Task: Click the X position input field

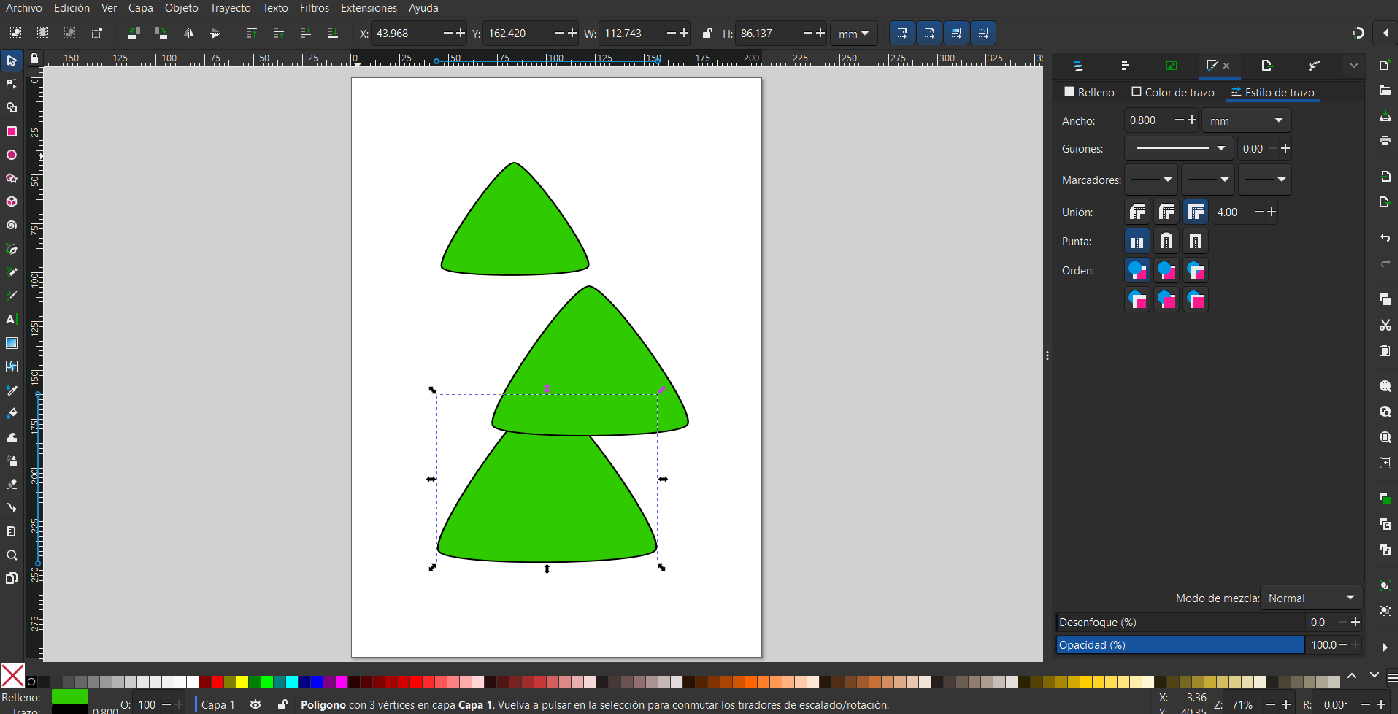Action: 405,33
